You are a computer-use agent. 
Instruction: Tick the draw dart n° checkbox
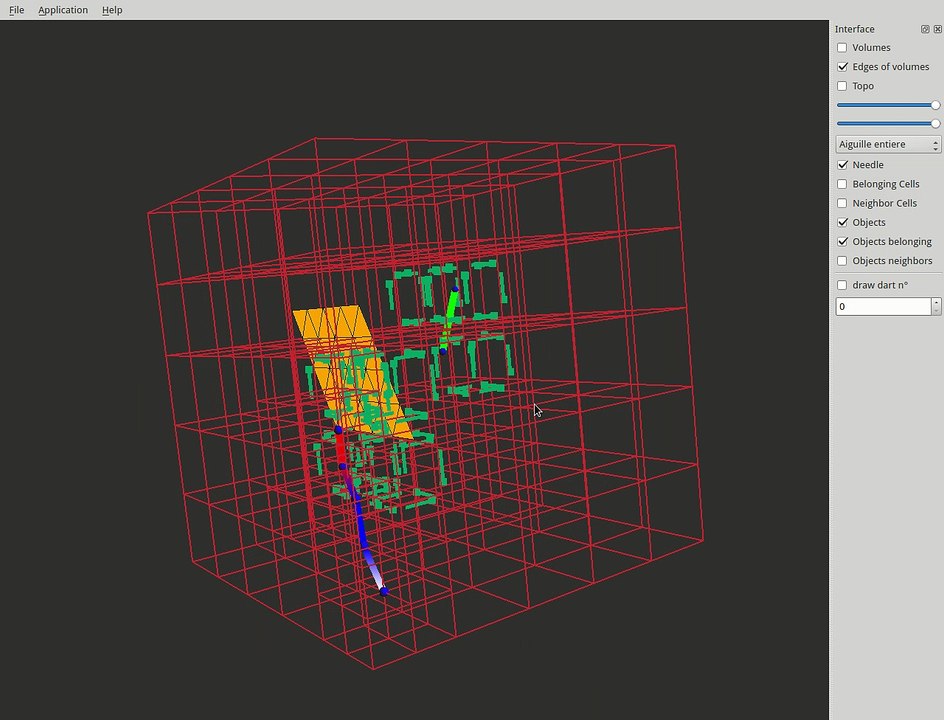pos(842,285)
